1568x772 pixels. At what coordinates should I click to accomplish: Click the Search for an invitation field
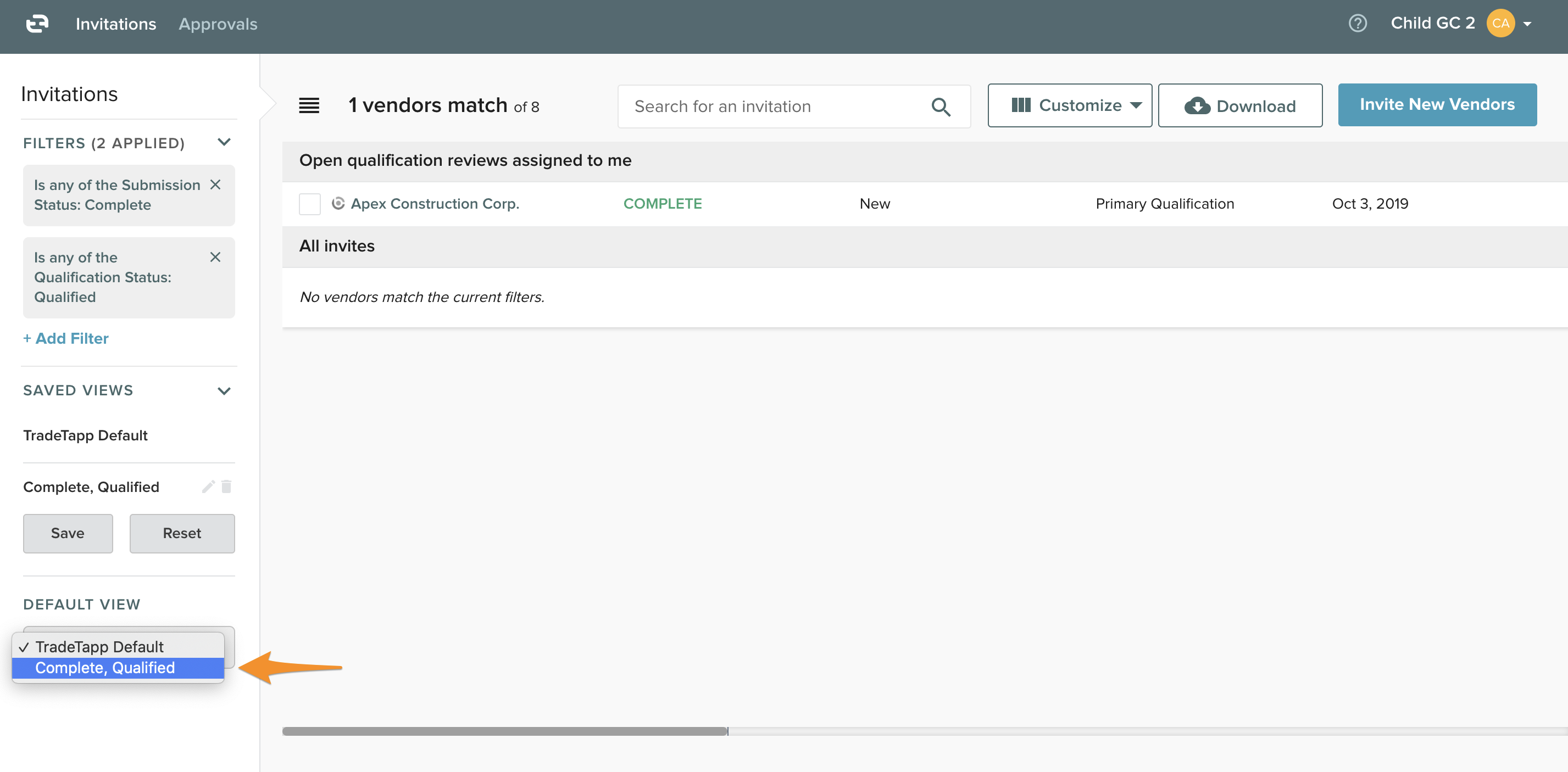(x=773, y=107)
